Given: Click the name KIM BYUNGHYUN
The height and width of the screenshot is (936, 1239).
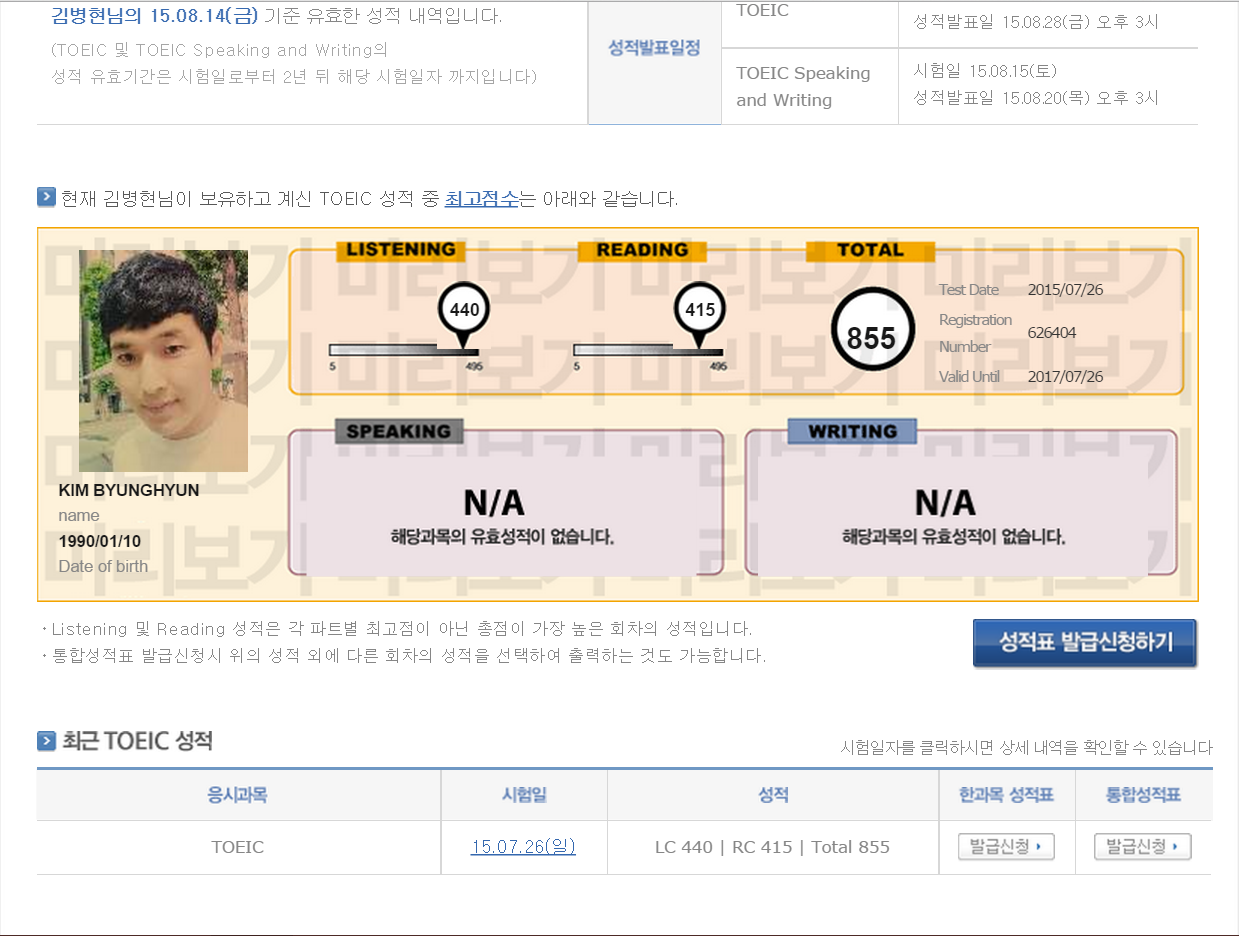Looking at the screenshot, I should pos(129,490).
